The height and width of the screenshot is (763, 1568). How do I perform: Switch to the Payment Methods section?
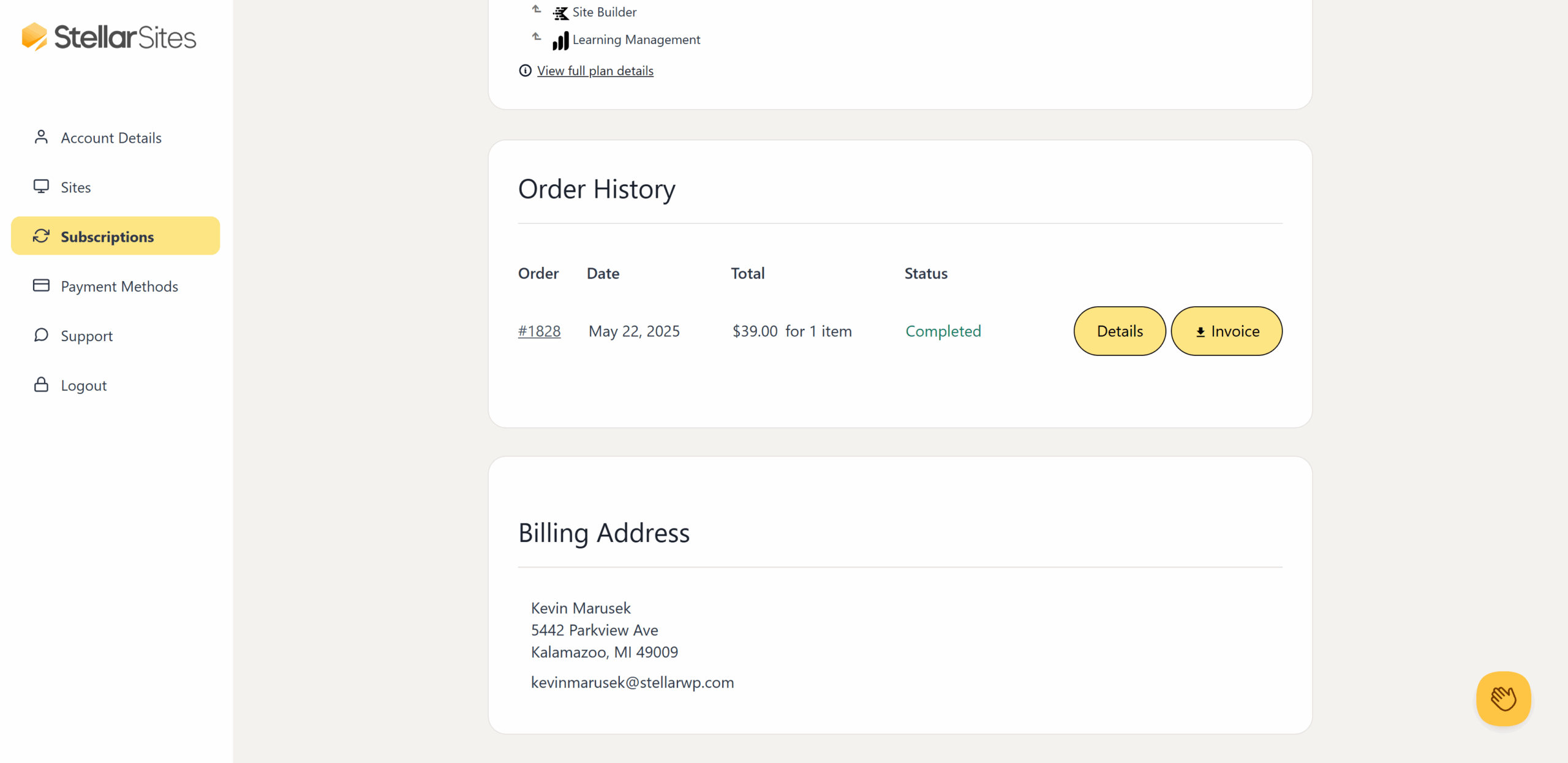(119, 286)
